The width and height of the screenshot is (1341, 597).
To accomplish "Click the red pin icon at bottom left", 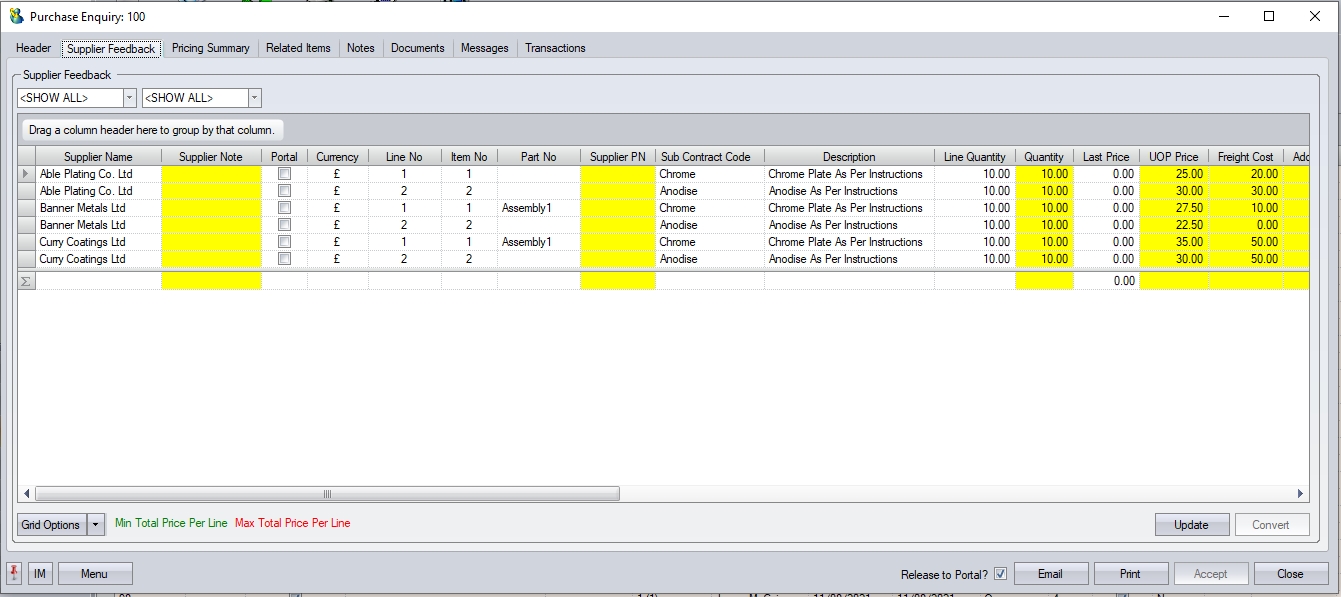I will (x=14, y=573).
